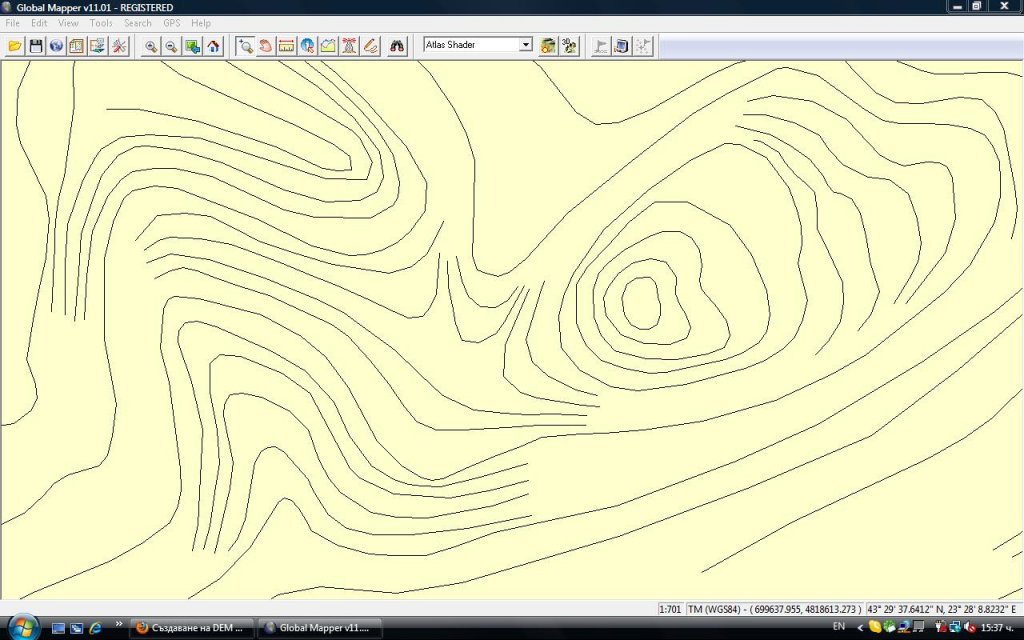Switch to the Firefox DEM taskbar window
Screen dimensions: 1024x640
(x=192, y=628)
